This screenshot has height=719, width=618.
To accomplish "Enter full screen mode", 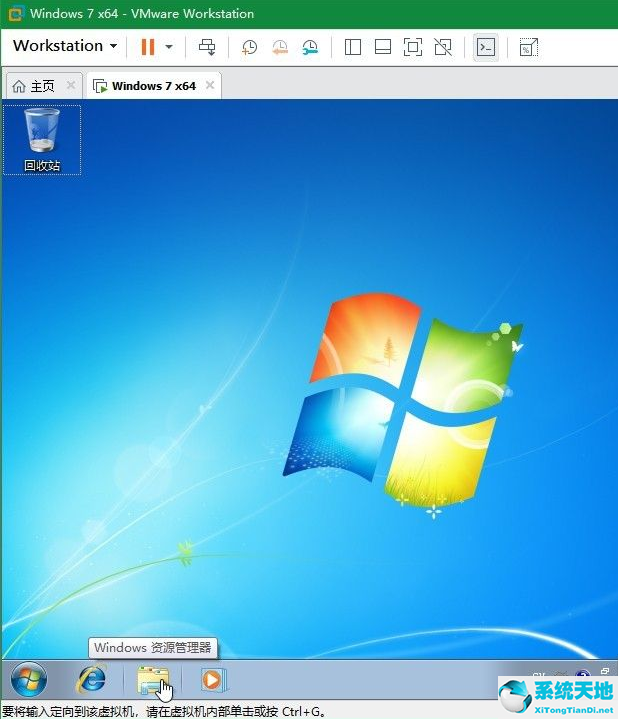I will click(413, 47).
